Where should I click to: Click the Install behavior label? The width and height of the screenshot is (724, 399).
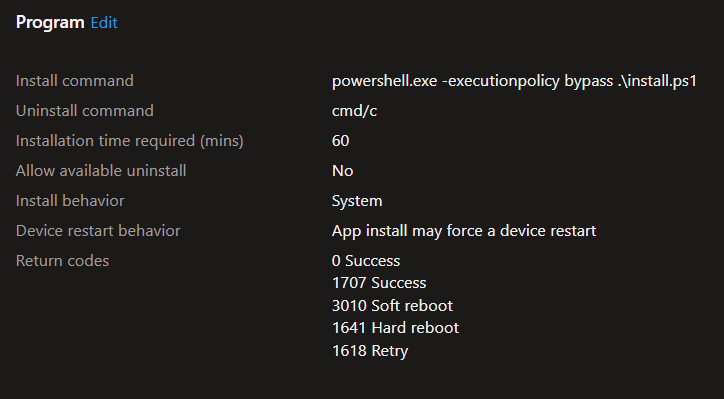pos(70,201)
